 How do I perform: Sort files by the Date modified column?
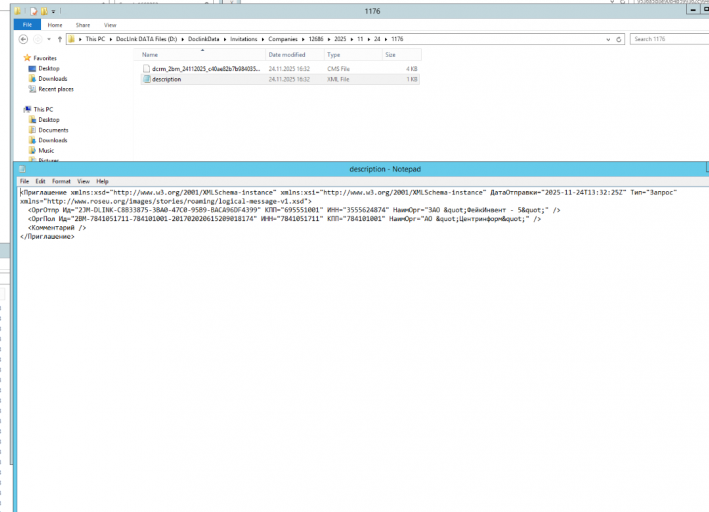point(295,55)
